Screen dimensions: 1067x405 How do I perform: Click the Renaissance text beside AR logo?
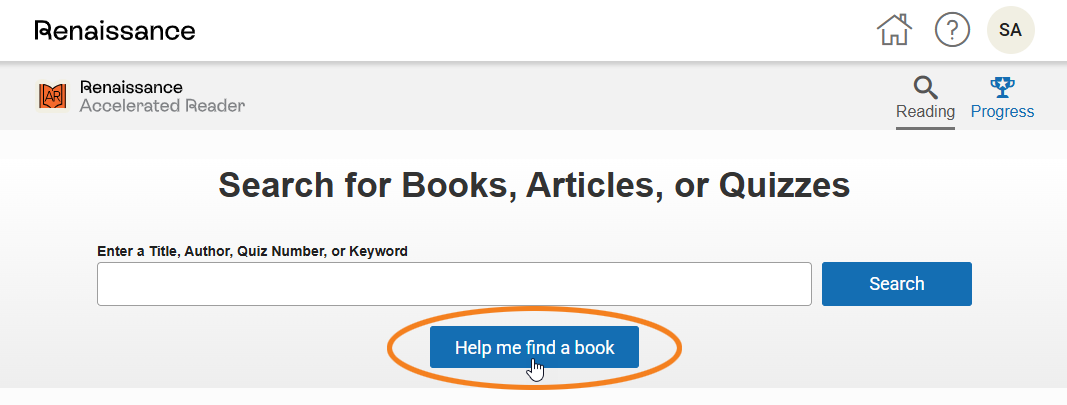pos(131,88)
